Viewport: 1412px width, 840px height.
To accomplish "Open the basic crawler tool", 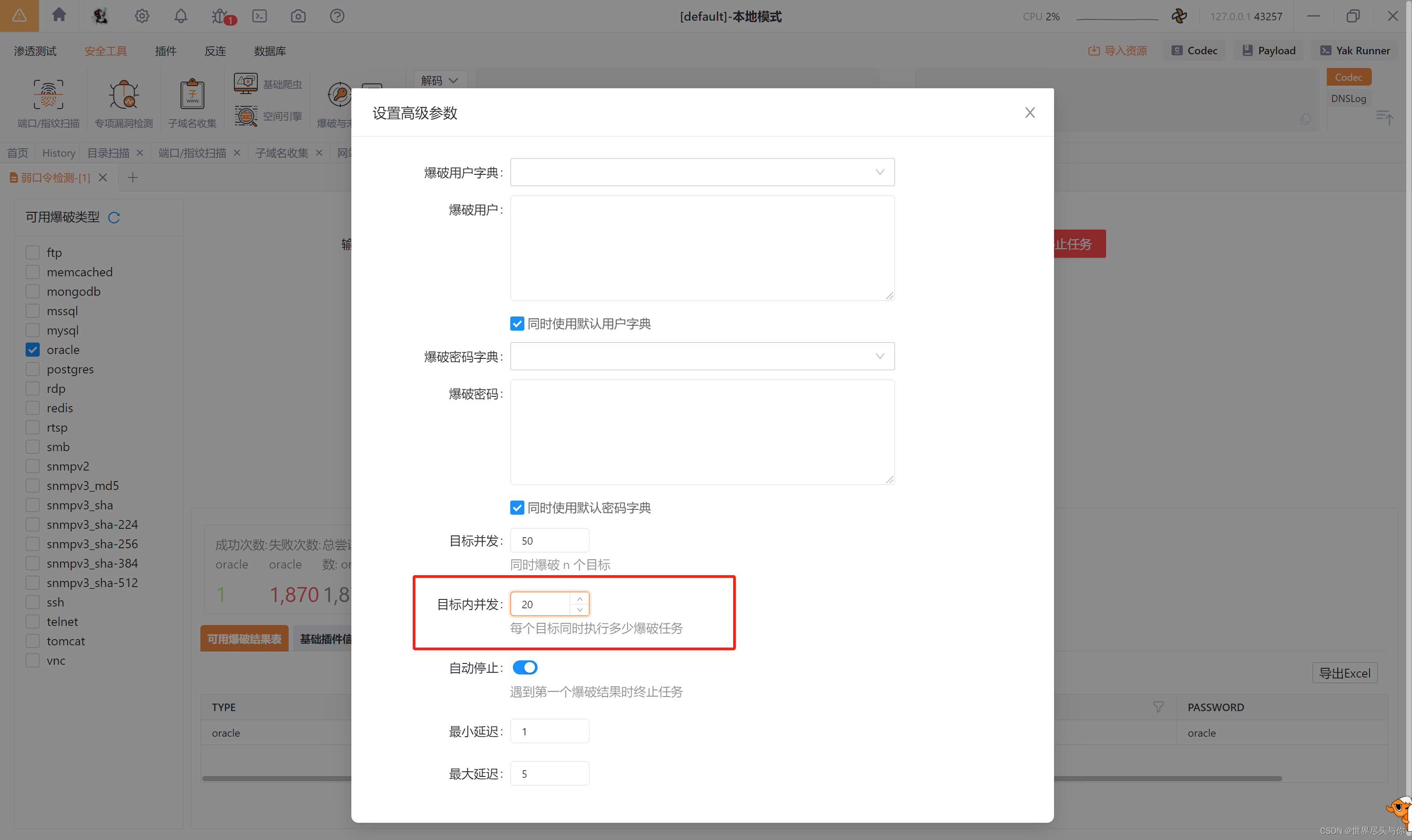I will pyautogui.click(x=268, y=84).
